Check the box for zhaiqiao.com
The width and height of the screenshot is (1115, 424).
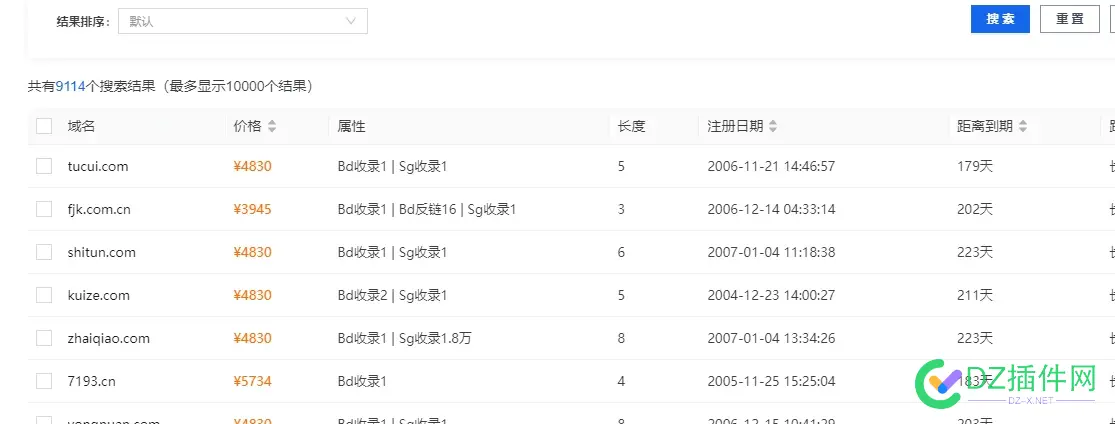[44, 338]
